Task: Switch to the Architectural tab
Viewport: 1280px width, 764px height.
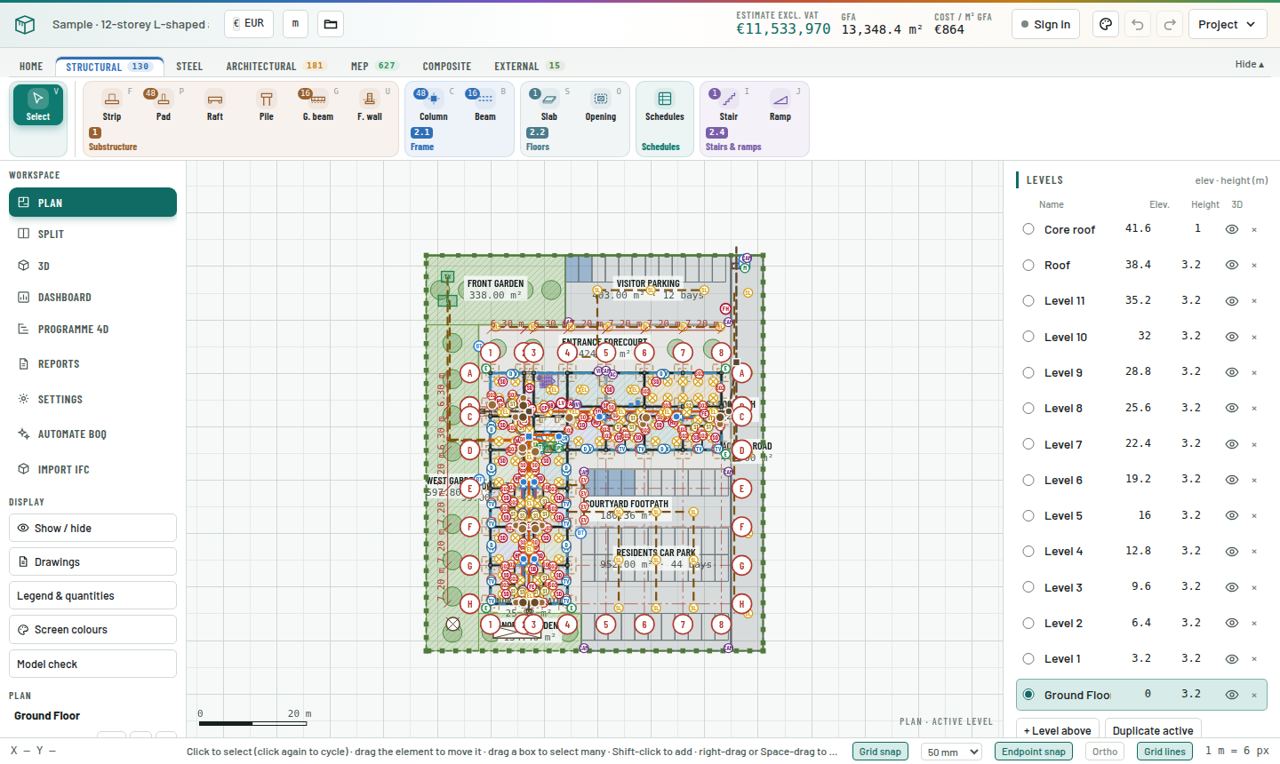Action: pyautogui.click(x=275, y=66)
